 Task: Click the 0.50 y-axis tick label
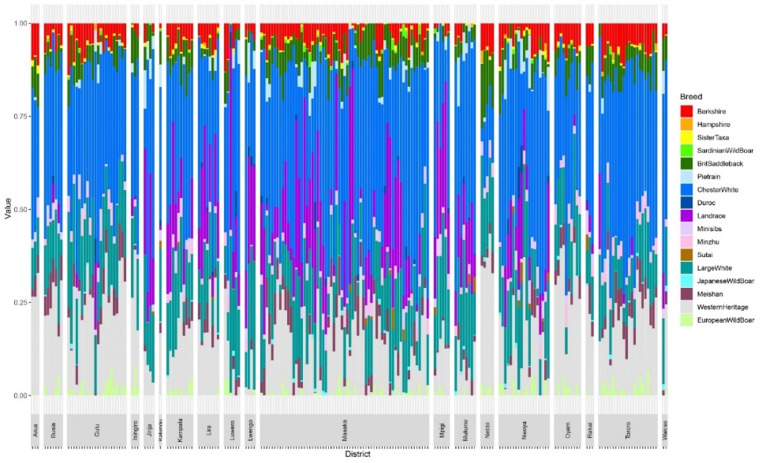point(19,209)
